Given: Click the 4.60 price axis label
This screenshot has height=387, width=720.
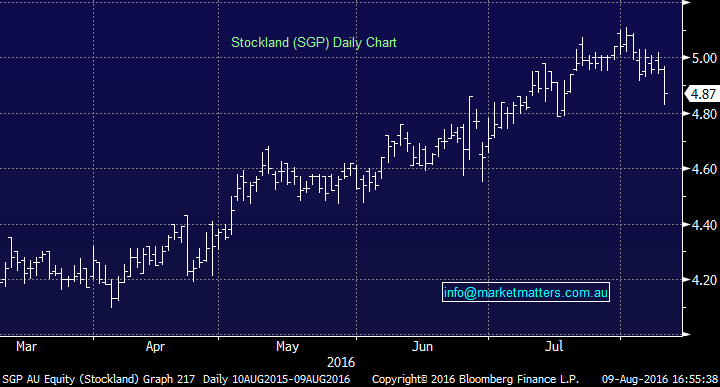Looking at the screenshot, I should click(x=704, y=169).
